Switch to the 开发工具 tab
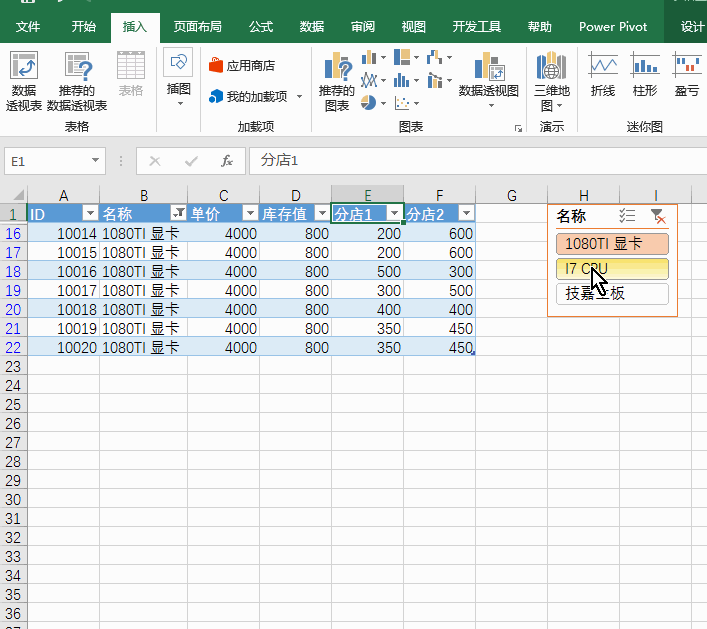Viewport: 707px width, 629px height. click(477, 27)
